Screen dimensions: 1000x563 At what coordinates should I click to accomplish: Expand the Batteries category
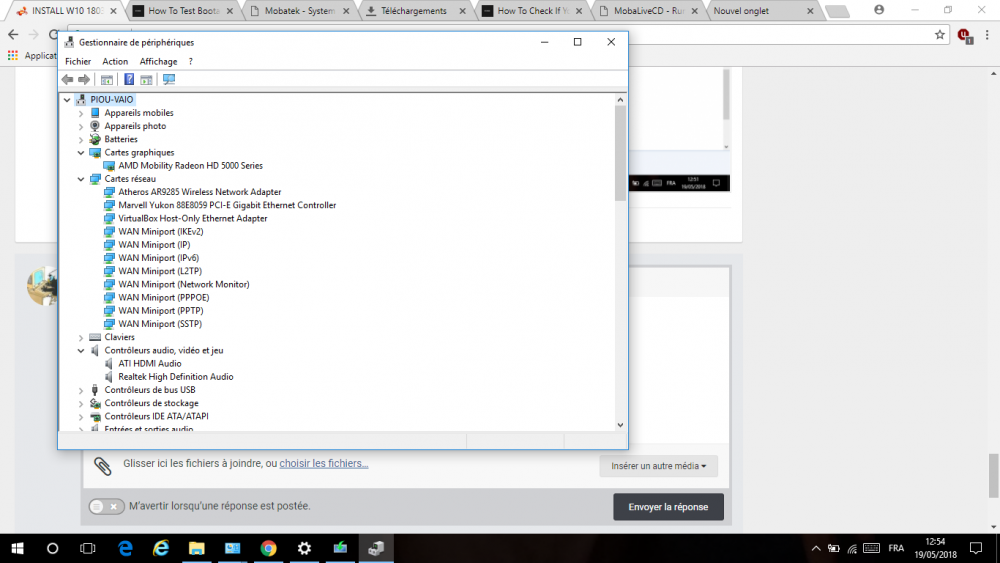[81, 140]
